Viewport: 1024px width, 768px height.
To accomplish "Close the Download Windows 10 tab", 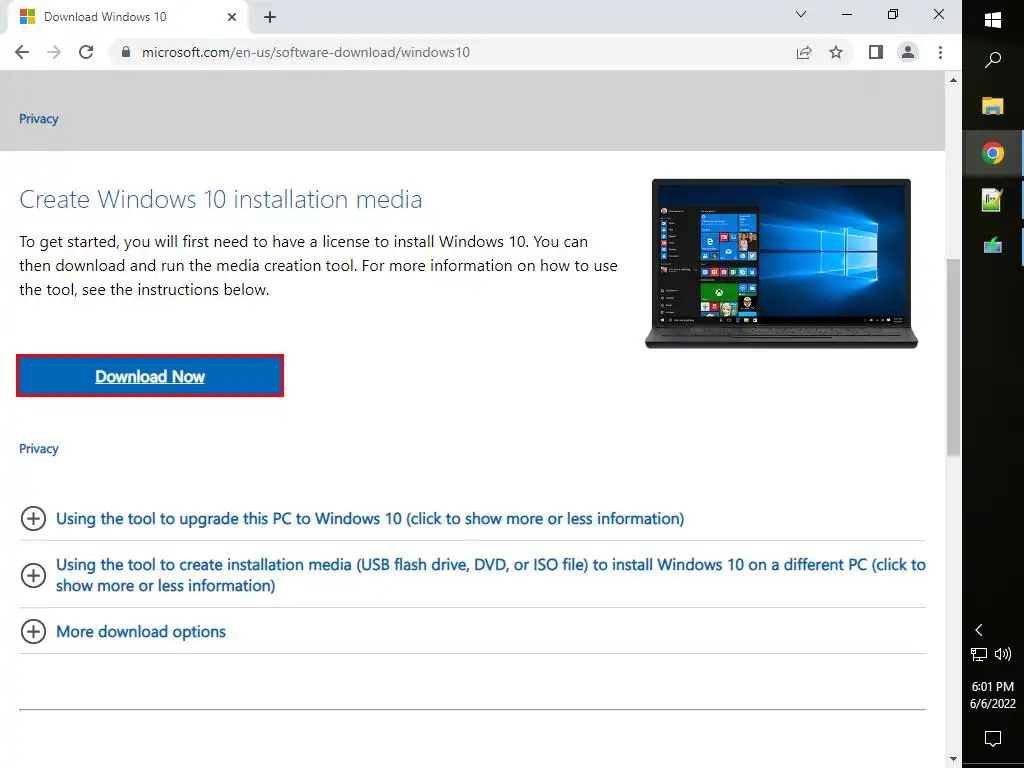I will [232, 17].
